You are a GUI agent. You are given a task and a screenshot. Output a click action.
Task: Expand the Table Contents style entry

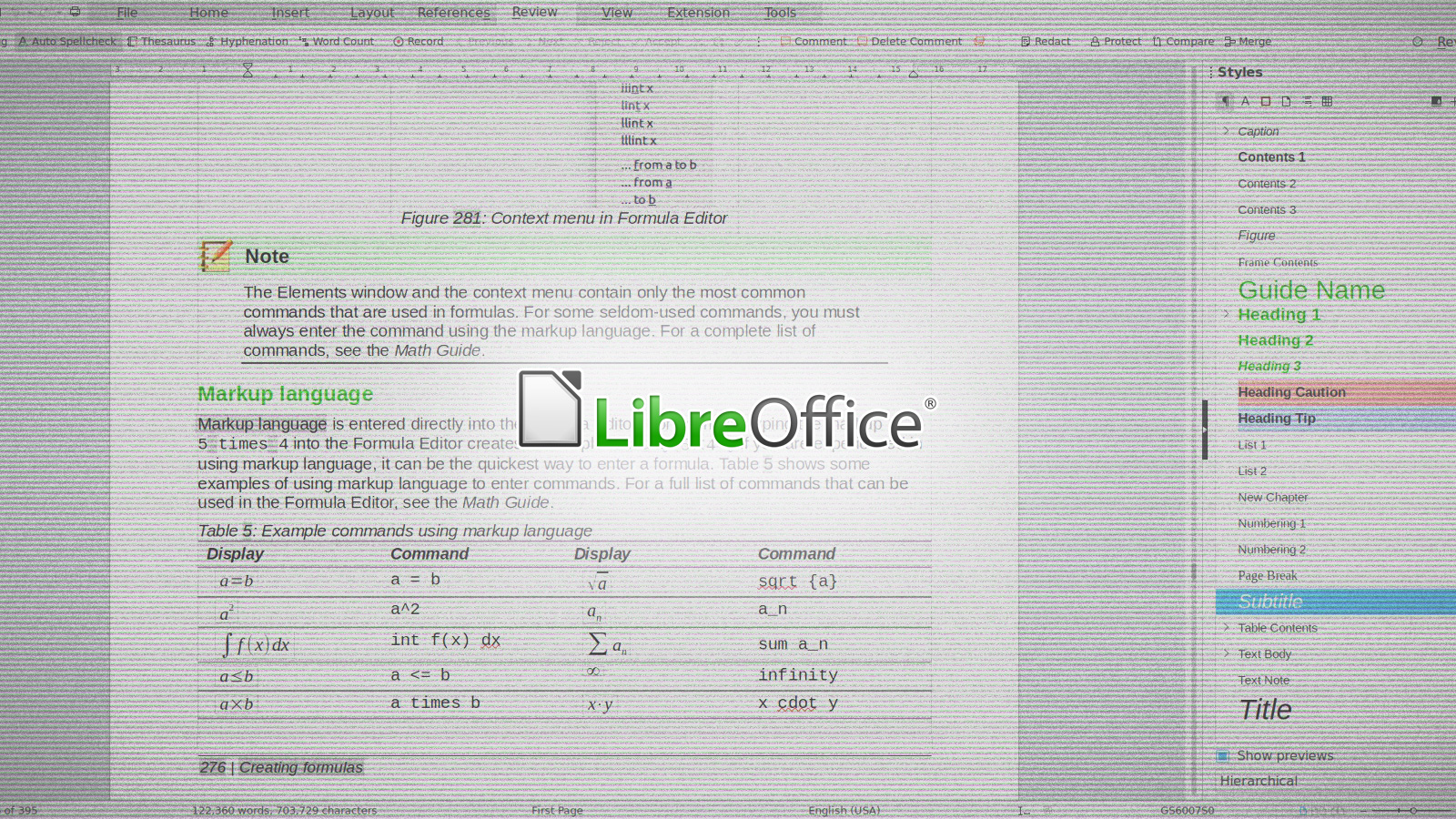[1226, 628]
